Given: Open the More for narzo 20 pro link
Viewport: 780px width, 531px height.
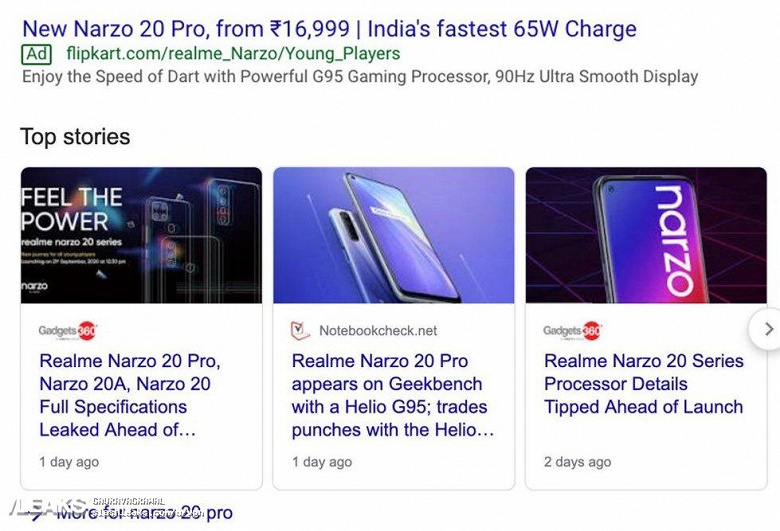Looking at the screenshot, I should tap(145, 513).
